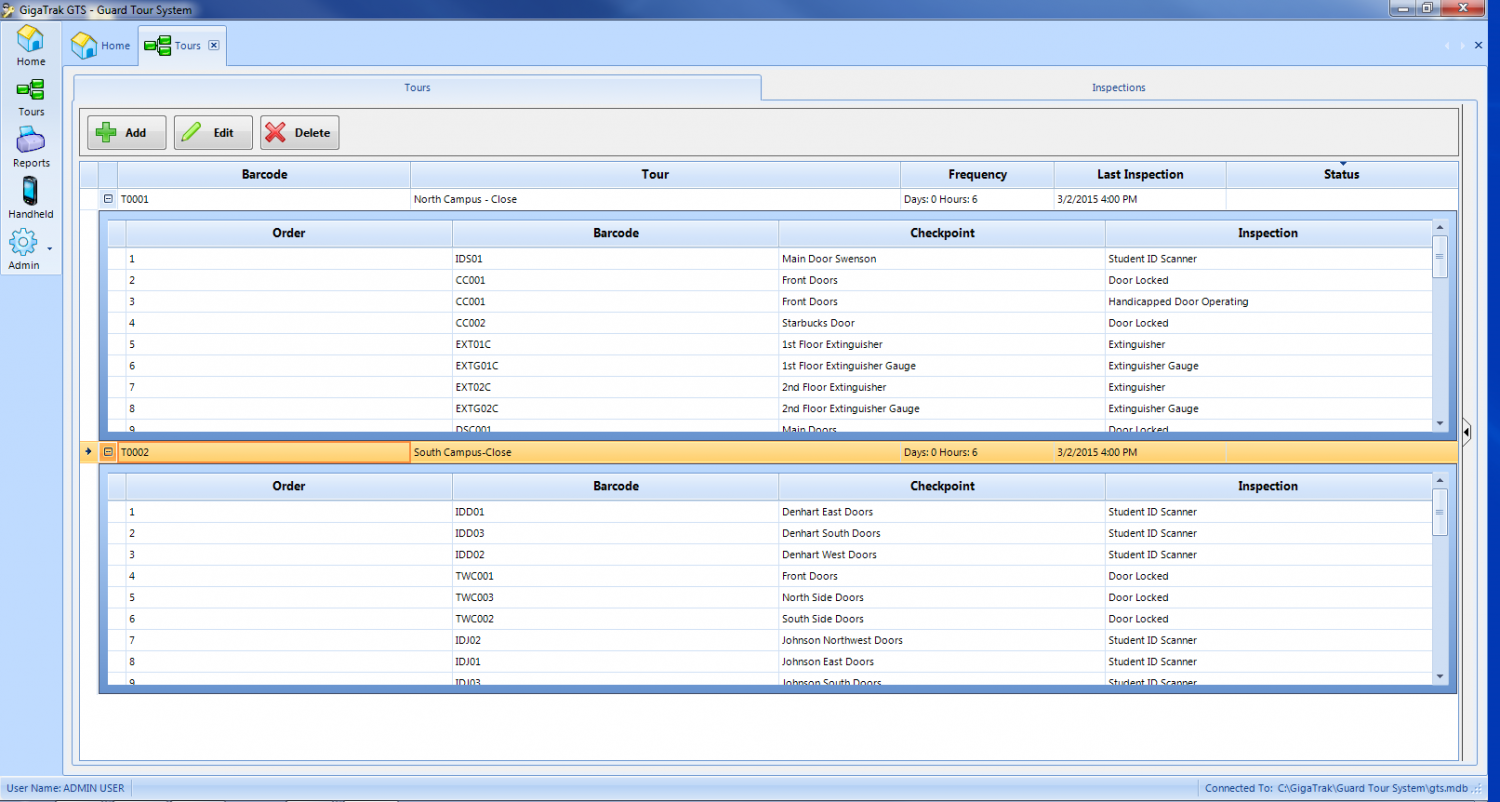Screen dimensions: 1500x802
Task: Switch to the Inspections tab
Action: [x=1118, y=87]
